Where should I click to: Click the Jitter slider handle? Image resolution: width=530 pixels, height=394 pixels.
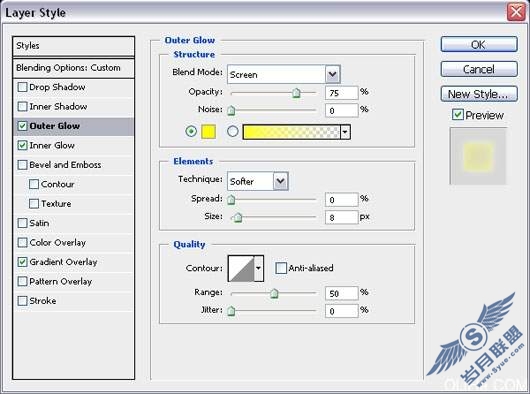click(x=231, y=311)
